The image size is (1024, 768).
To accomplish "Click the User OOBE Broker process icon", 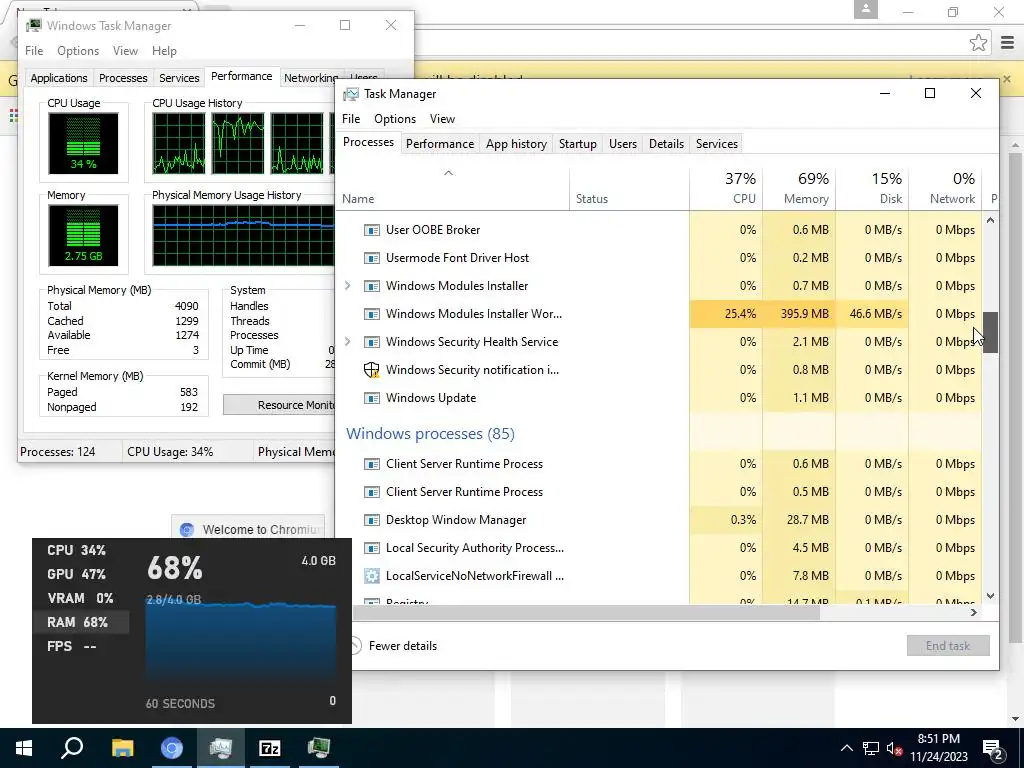I will 372,230.
